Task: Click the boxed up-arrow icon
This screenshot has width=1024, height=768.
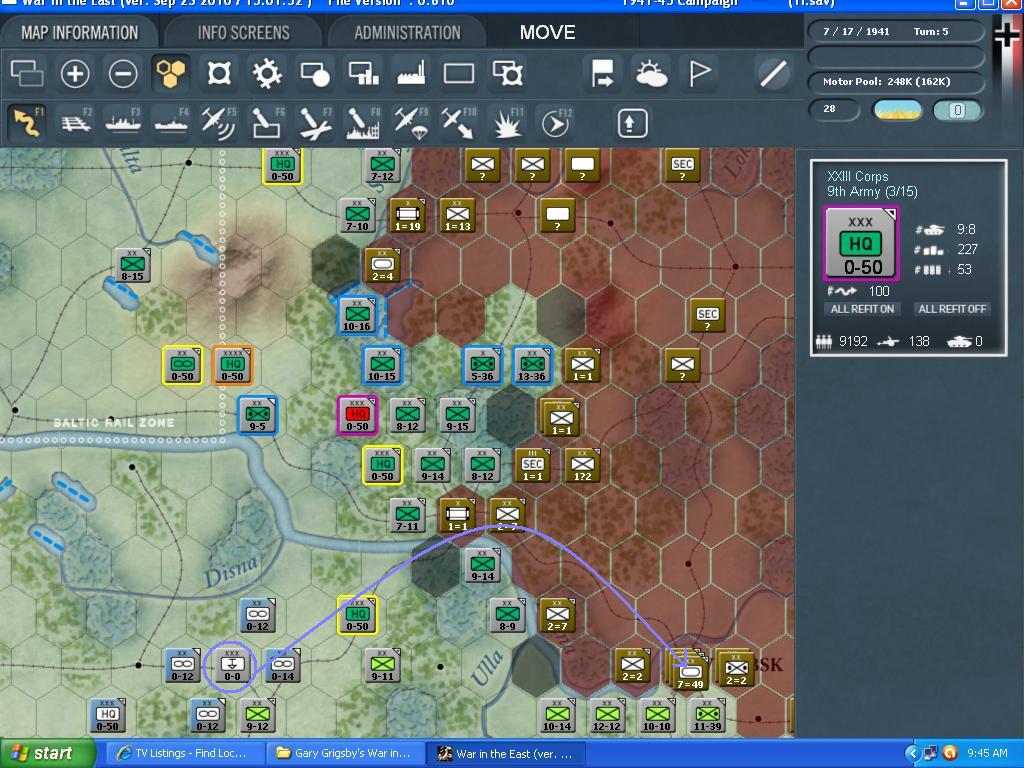Action: 632,123
